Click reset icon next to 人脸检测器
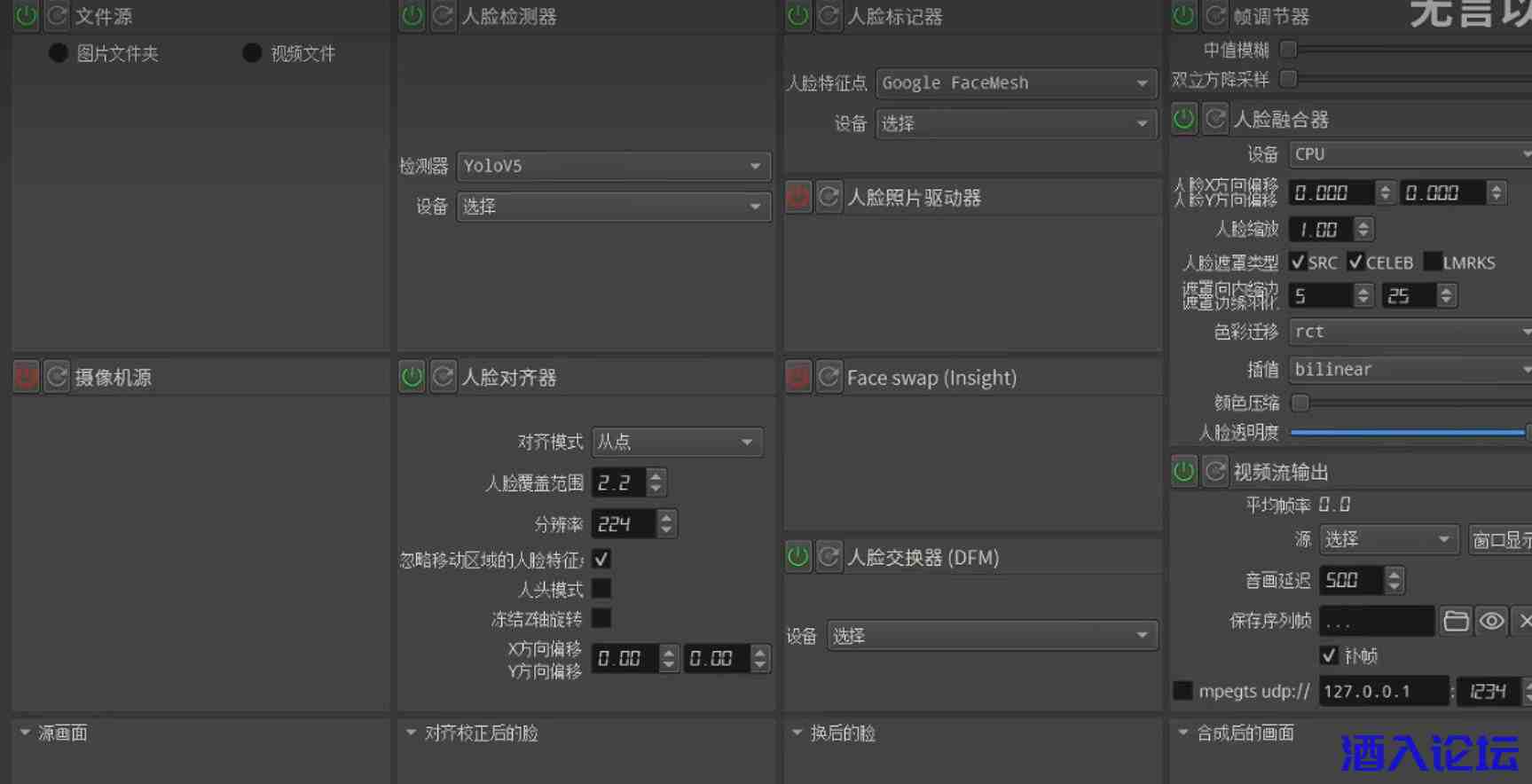The width and height of the screenshot is (1532, 784). coord(443,16)
